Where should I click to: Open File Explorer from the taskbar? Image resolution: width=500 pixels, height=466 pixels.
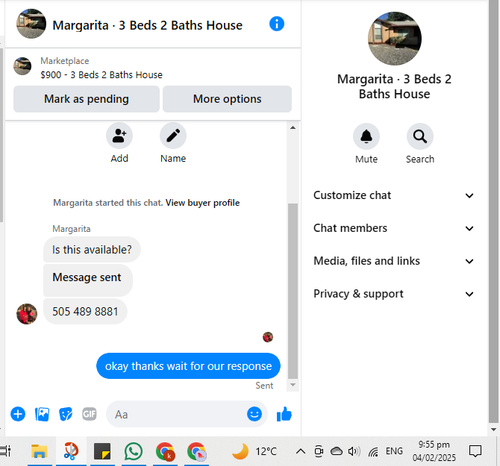coord(39,451)
